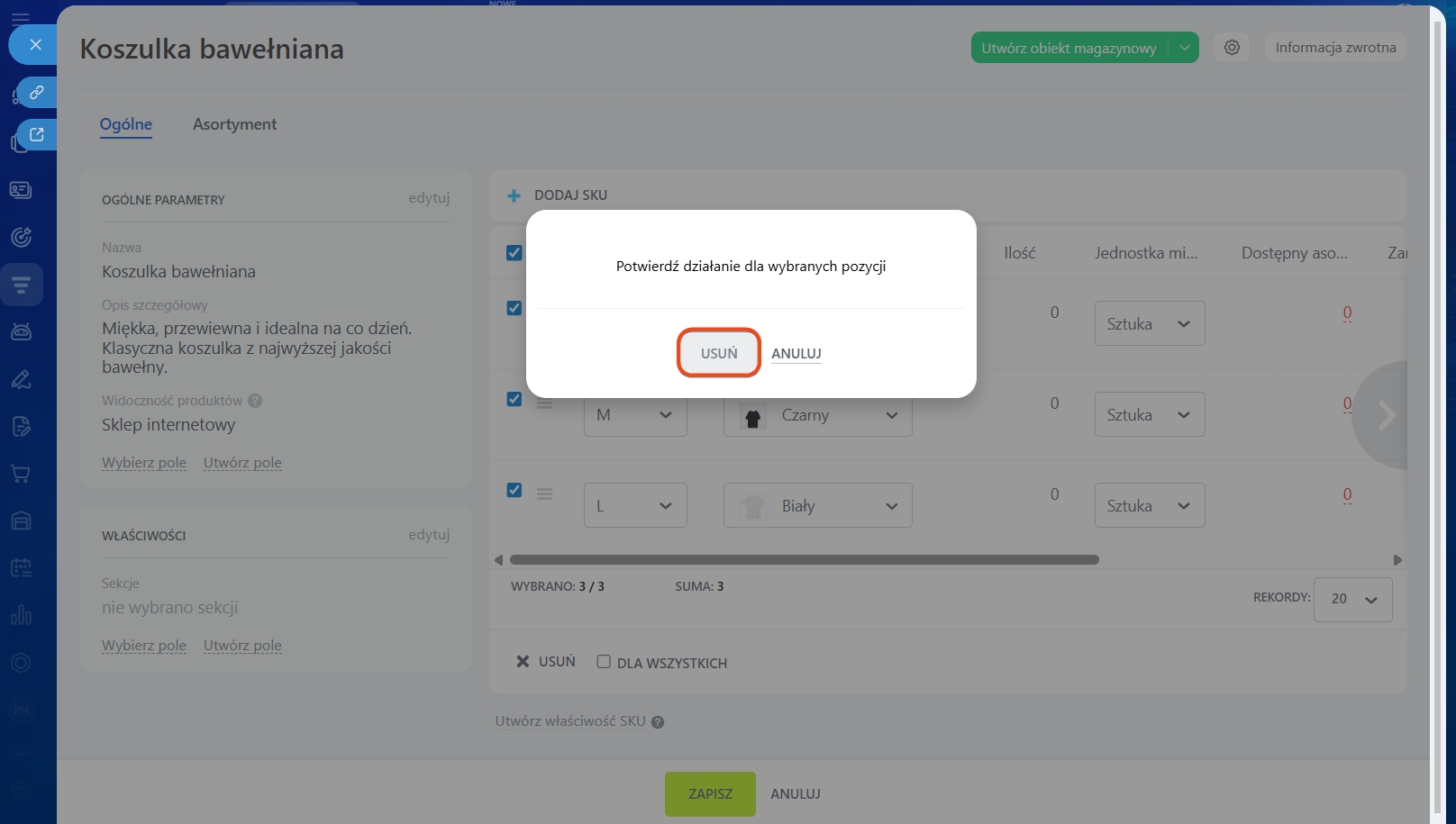Expand the size L dropdown
The height and width of the screenshot is (824, 1456).
click(x=635, y=506)
